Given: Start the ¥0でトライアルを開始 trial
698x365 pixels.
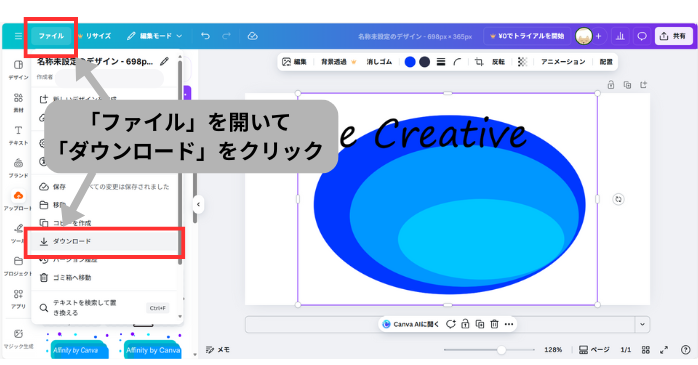Looking at the screenshot, I should click(x=527, y=36).
